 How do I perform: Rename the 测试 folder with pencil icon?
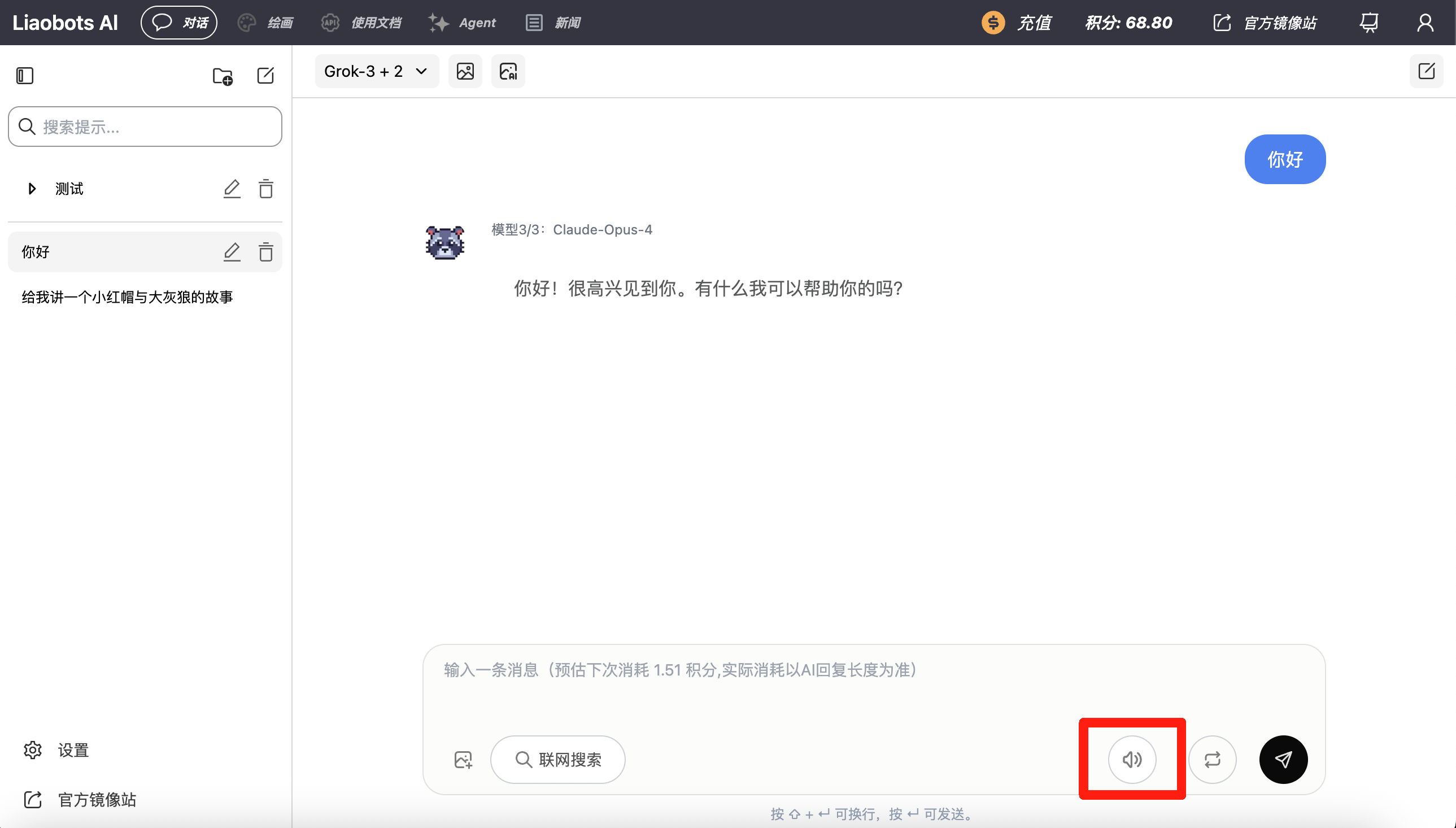click(232, 189)
